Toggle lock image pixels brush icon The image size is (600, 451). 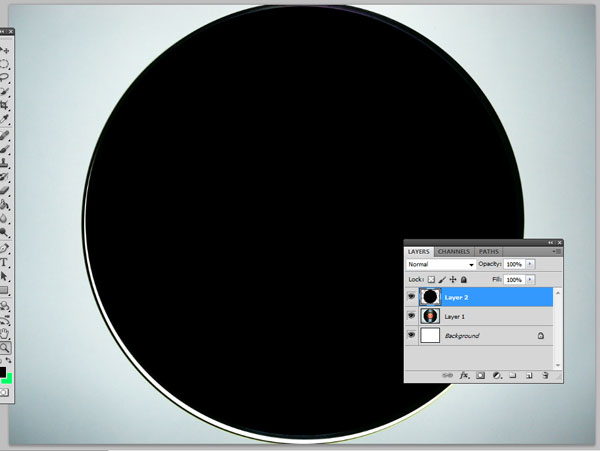pos(442,280)
